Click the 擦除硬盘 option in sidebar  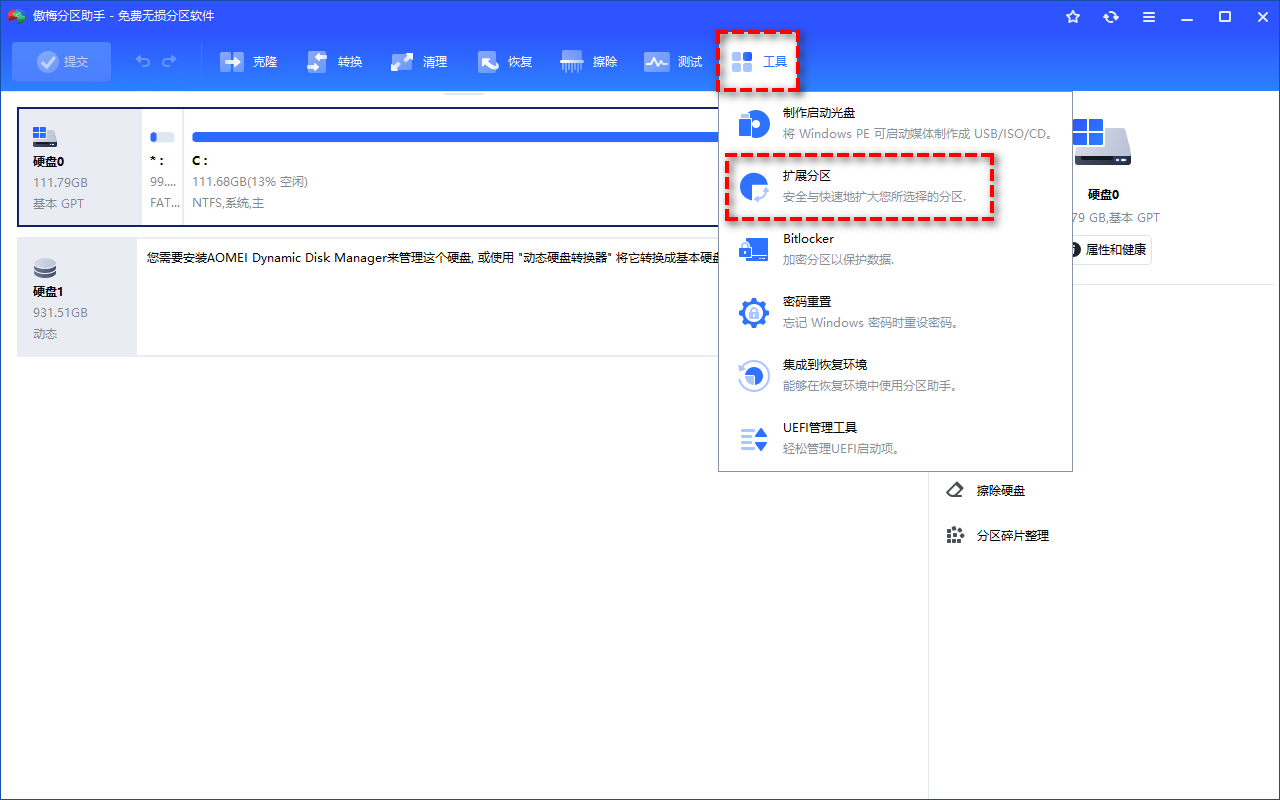(x=1000, y=491)
